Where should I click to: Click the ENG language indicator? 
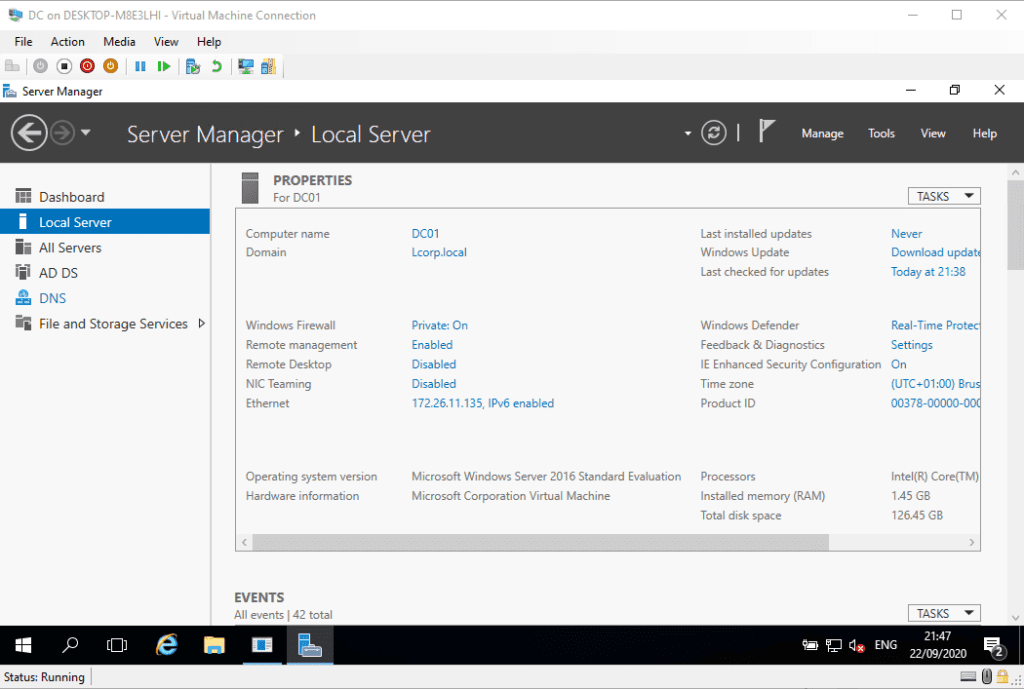coord(886,645)
